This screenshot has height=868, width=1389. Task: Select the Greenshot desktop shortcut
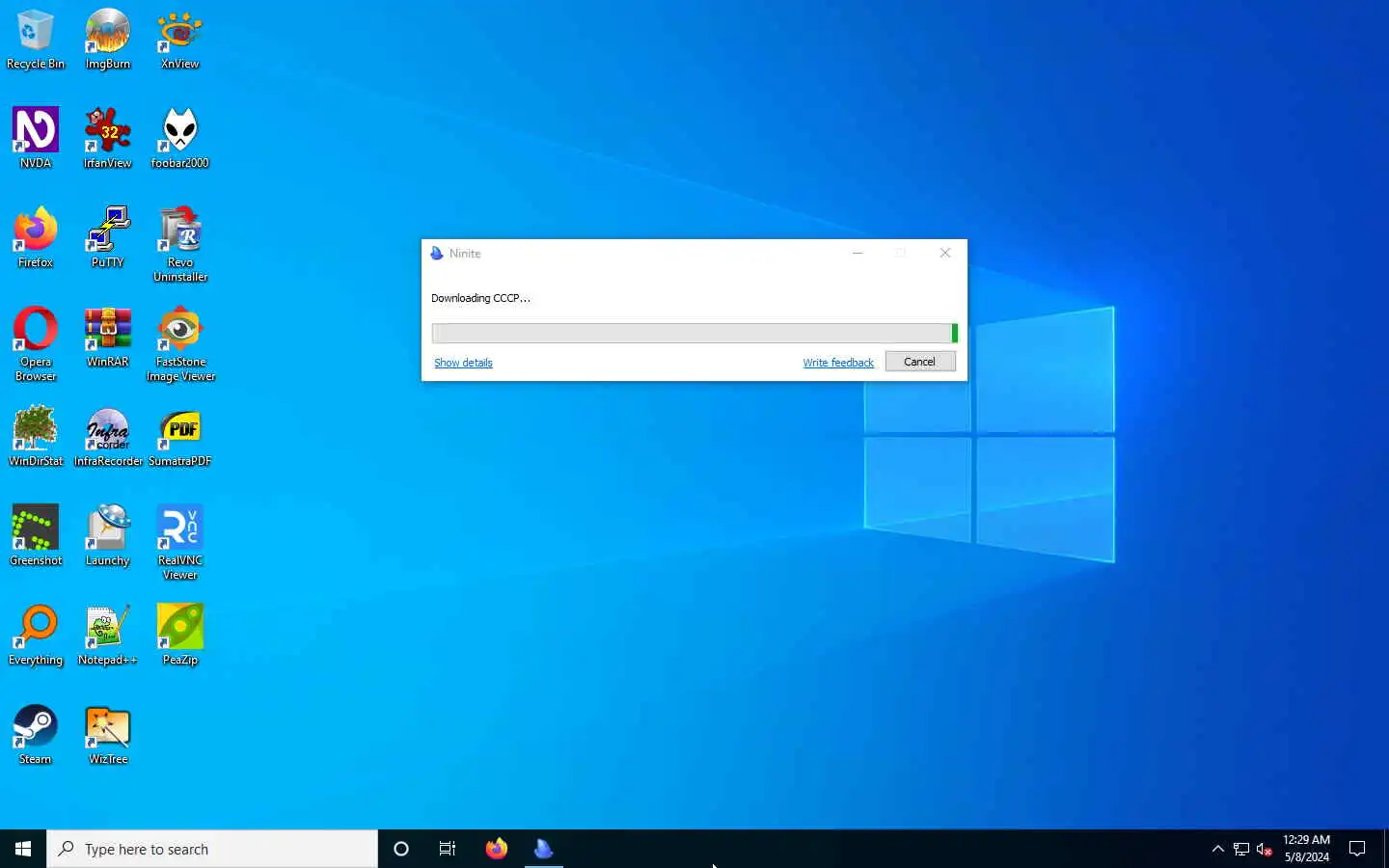click(36, 535)
